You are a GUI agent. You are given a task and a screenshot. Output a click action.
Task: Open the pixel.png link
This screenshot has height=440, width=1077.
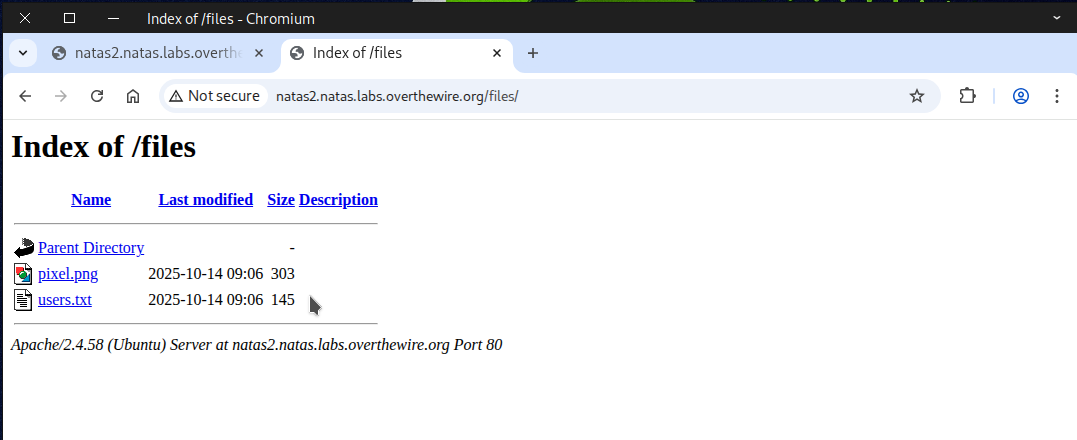point(68,274)
